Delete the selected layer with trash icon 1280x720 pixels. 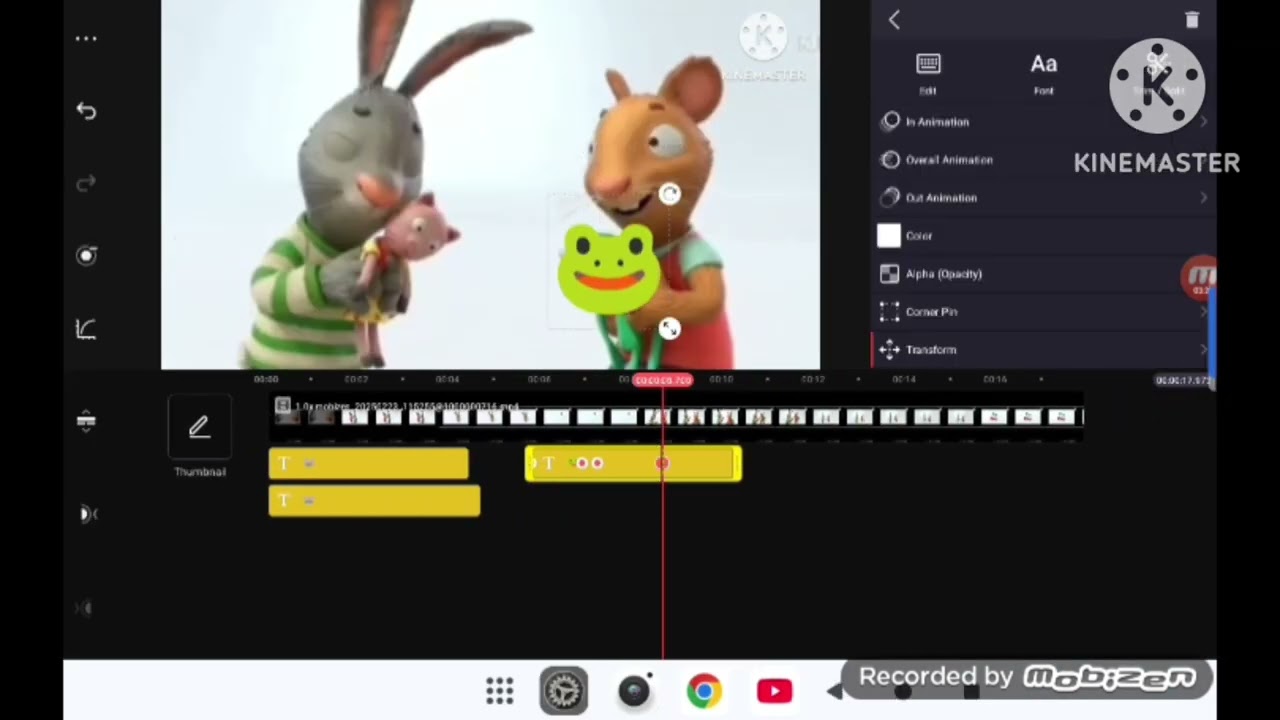pyautogui.click(x=1191, y=19)
